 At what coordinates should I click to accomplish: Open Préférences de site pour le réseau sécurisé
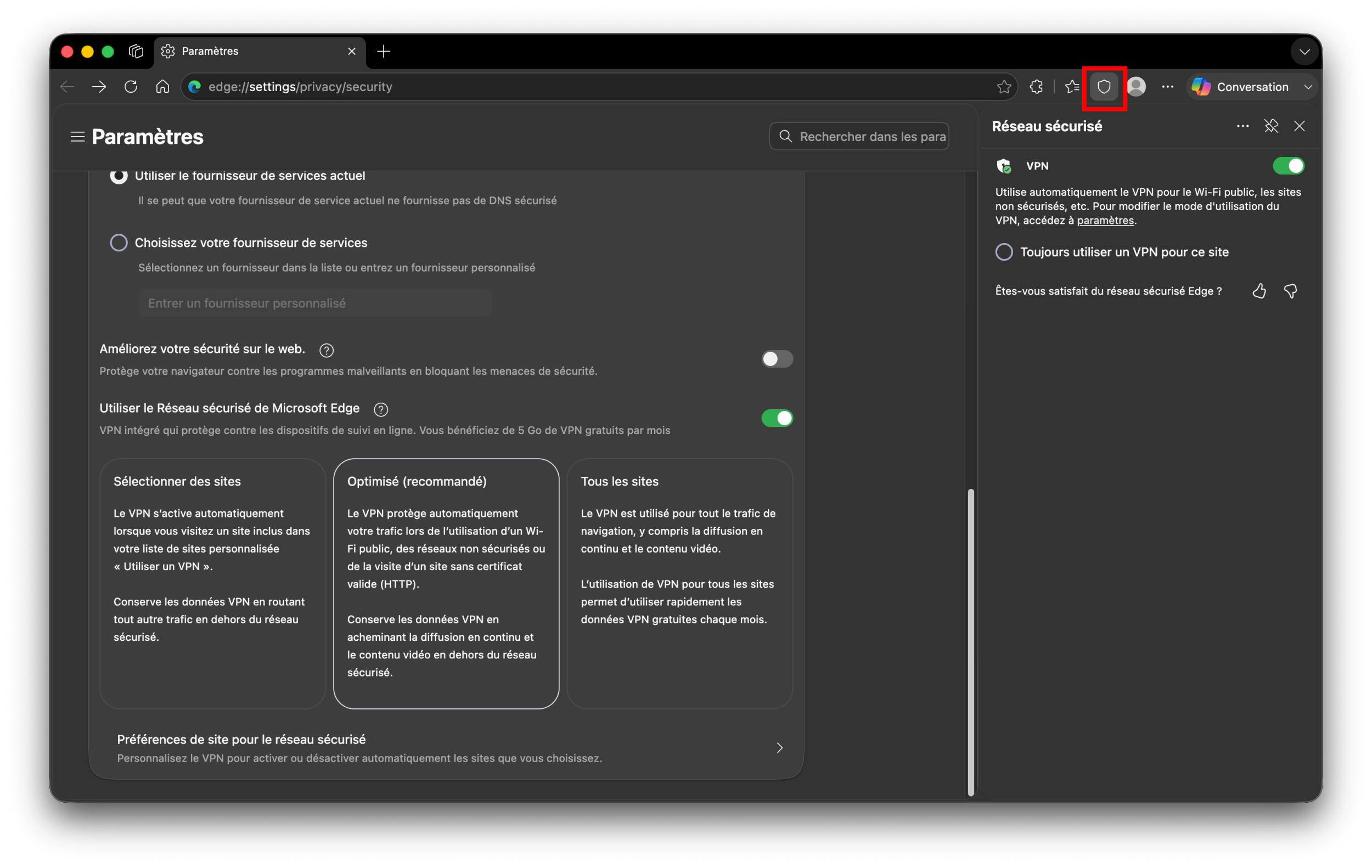coord(446,748)
